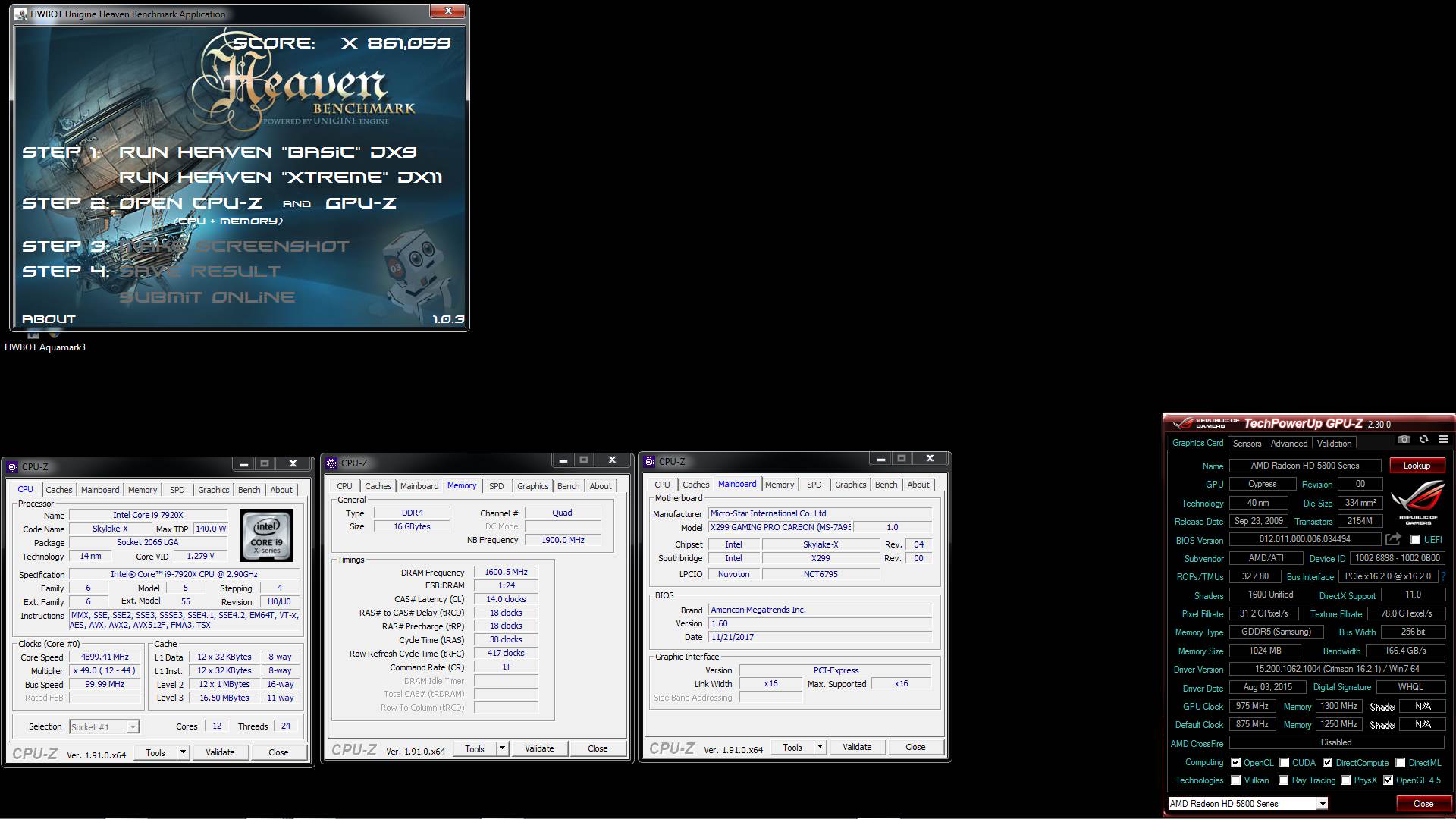
Task: Toggle CUDA checkbox in GPU-Z
Action: (x=1285, y=763)
